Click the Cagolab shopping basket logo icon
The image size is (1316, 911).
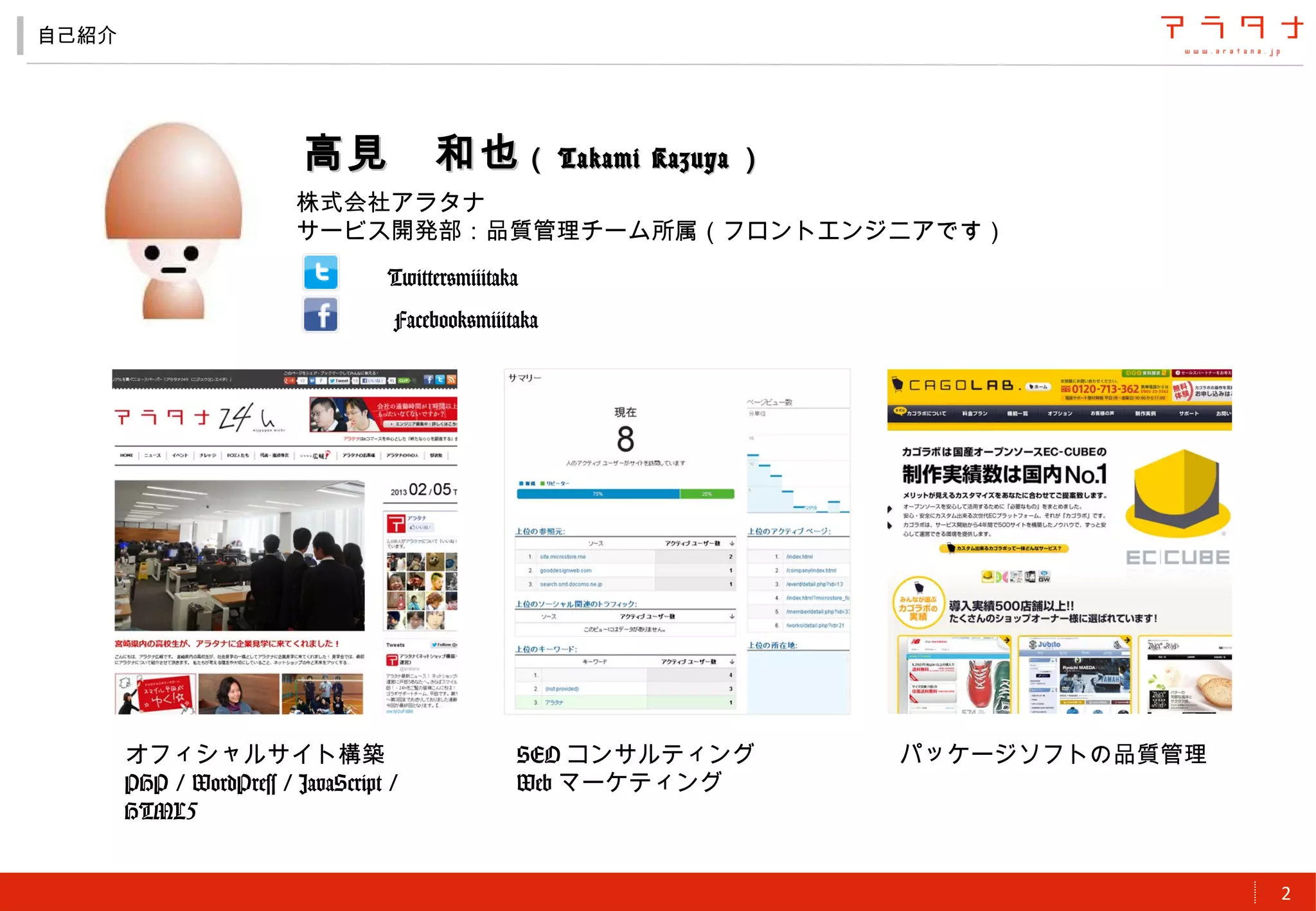[898, 385]
